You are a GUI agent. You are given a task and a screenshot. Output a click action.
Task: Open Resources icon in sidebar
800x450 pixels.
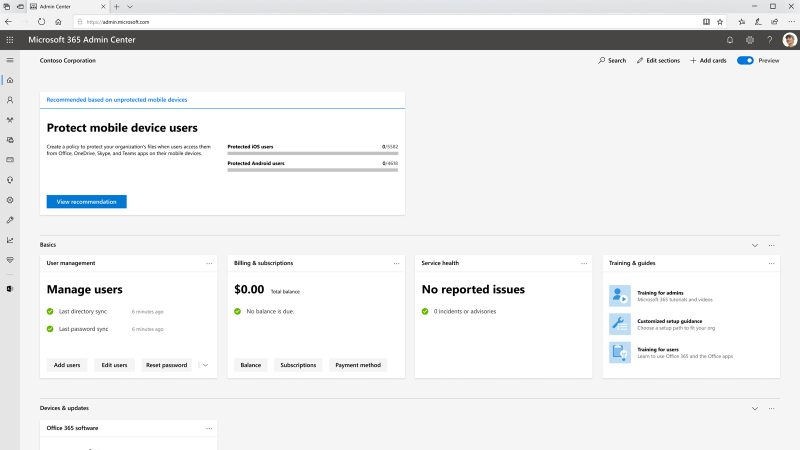click(x=10, y=140)
